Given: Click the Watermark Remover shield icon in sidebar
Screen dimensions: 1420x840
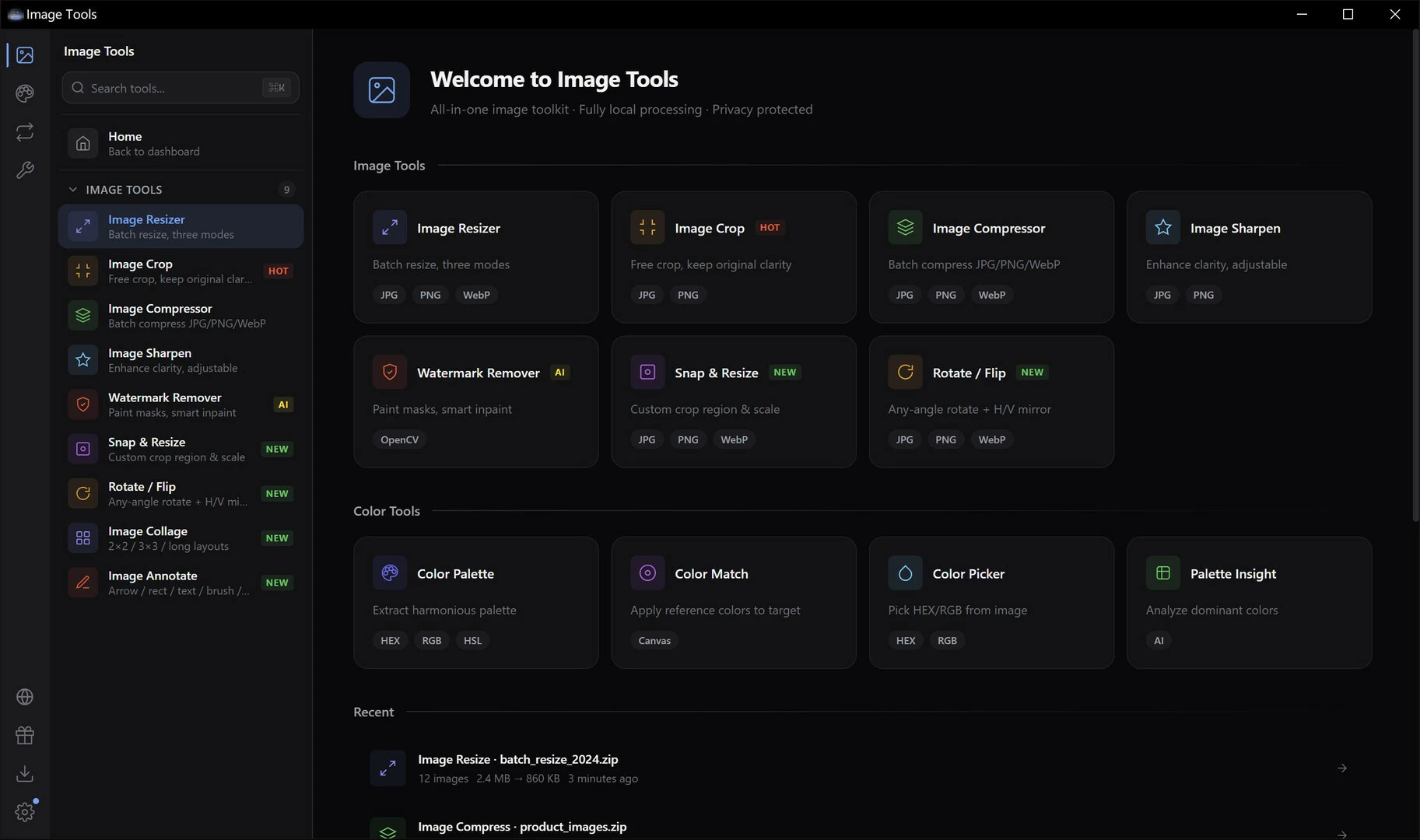Looking at the screenshot, I should 83,404.
